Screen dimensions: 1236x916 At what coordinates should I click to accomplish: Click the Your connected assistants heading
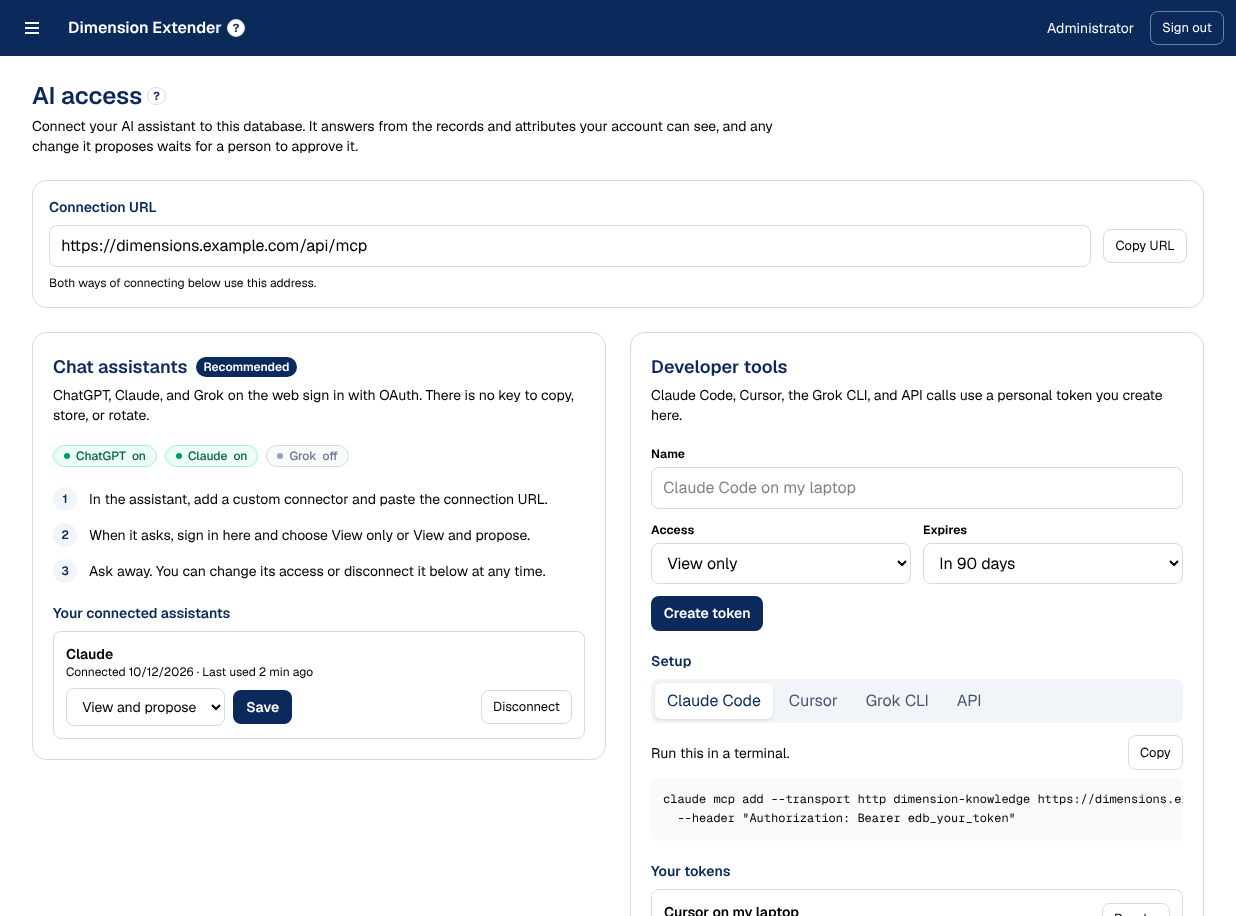coord(142,613)
